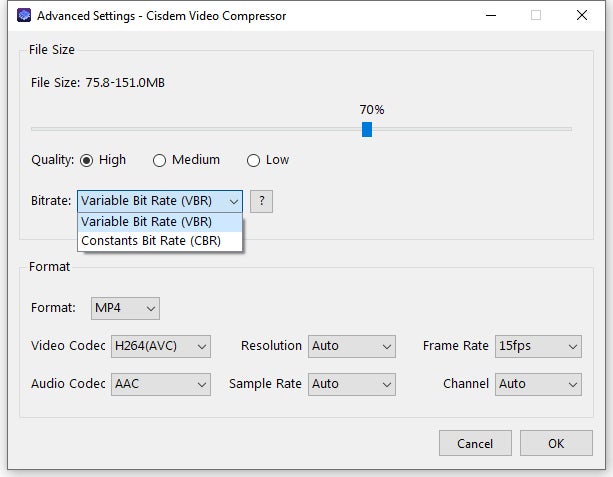This screenshot has height=477, width=613.
Task: Click the Cancel button
Action: point(475,443)
